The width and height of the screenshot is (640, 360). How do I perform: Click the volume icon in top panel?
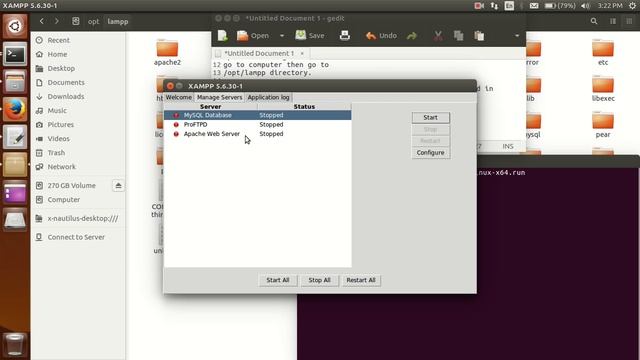[585, 6]
